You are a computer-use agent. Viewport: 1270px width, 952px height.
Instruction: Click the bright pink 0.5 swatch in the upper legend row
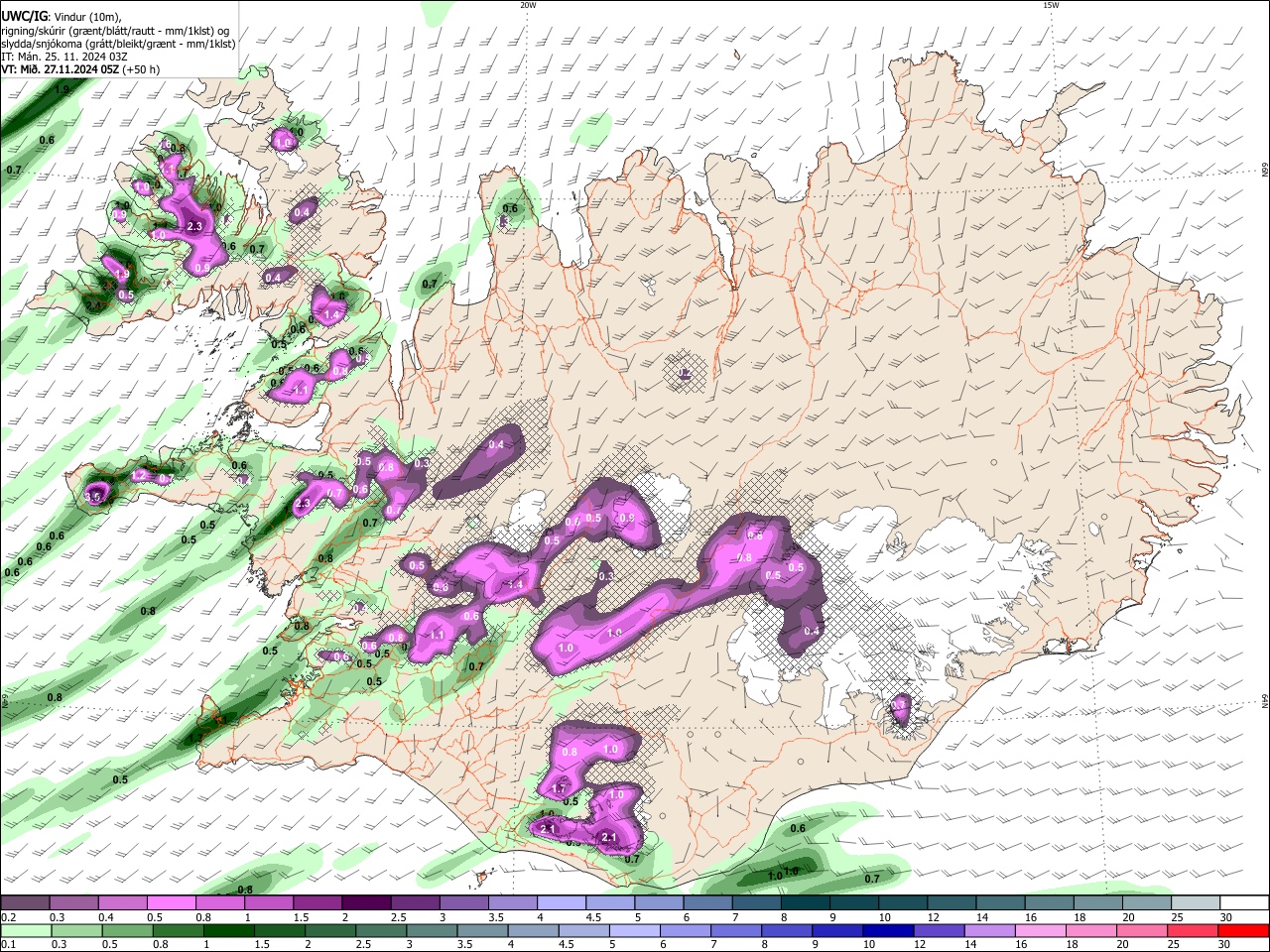(x=171, y=903)
